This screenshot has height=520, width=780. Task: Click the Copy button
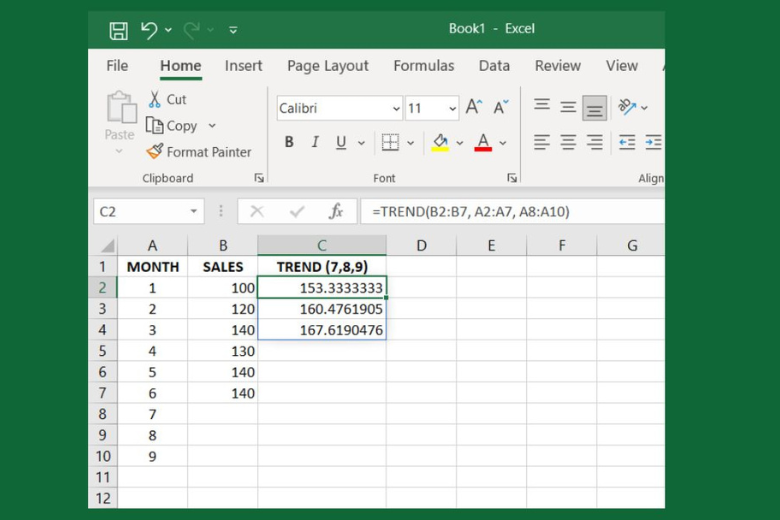coord(171,126)
